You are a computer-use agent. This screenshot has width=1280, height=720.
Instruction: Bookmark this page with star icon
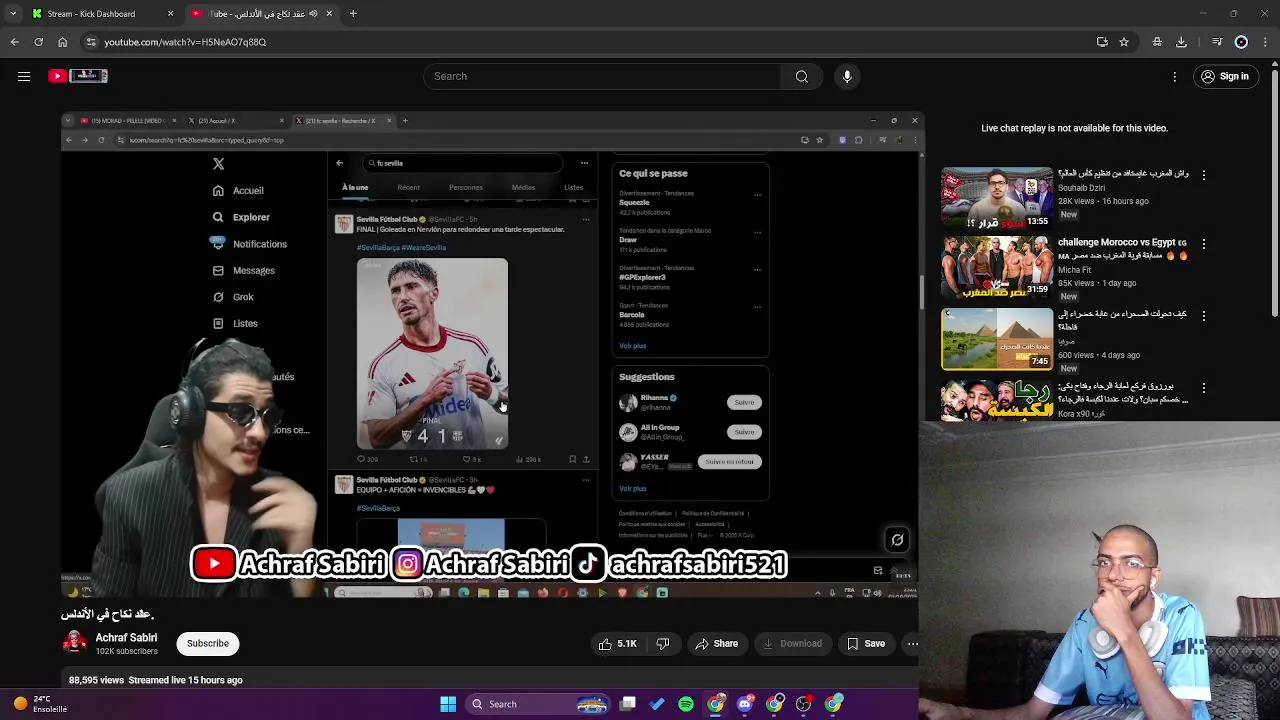(x=1124, y=42)
